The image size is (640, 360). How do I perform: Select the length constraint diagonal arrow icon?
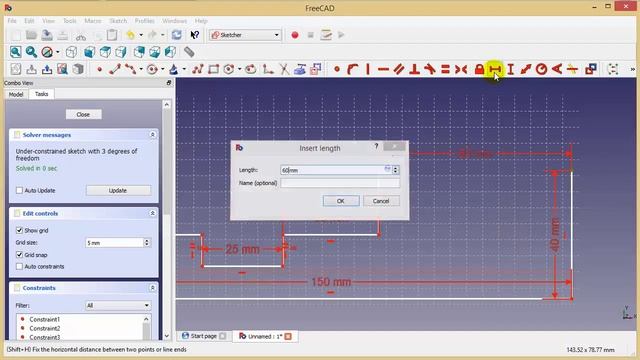coord(526,69)
